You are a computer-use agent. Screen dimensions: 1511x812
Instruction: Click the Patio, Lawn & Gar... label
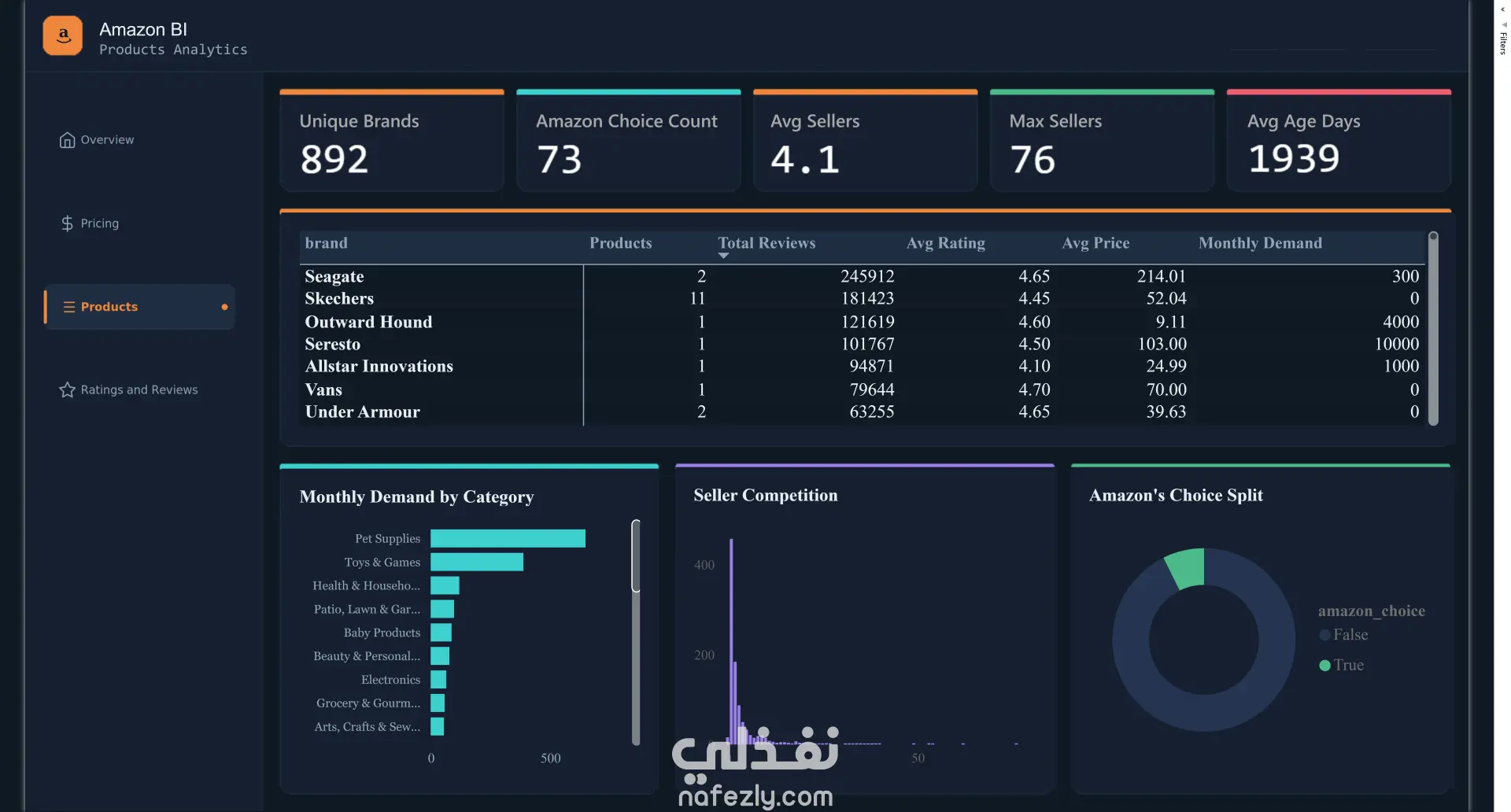click(367, 609)
